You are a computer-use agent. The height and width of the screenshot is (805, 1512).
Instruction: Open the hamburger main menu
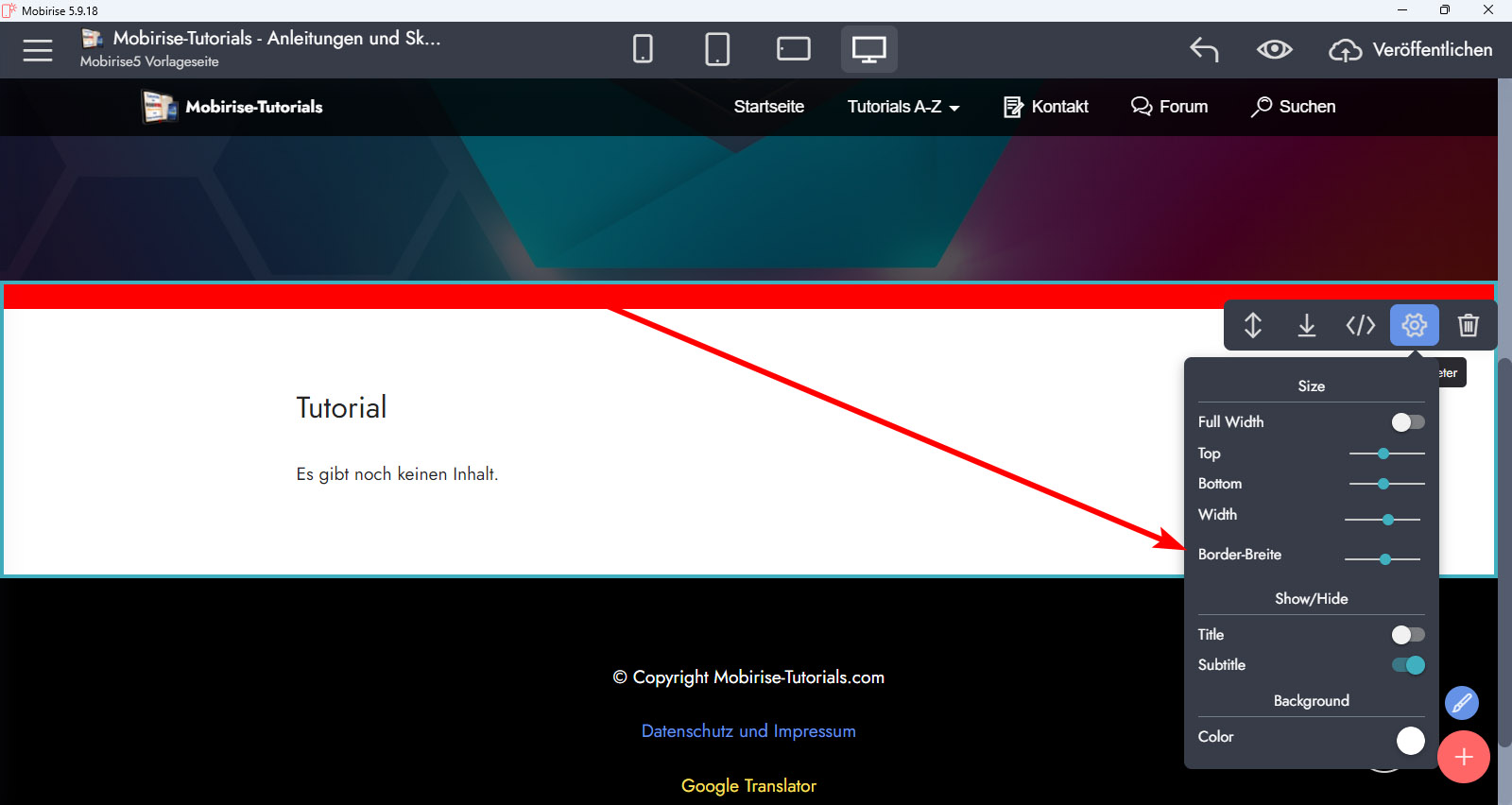[x=38, y=50]
